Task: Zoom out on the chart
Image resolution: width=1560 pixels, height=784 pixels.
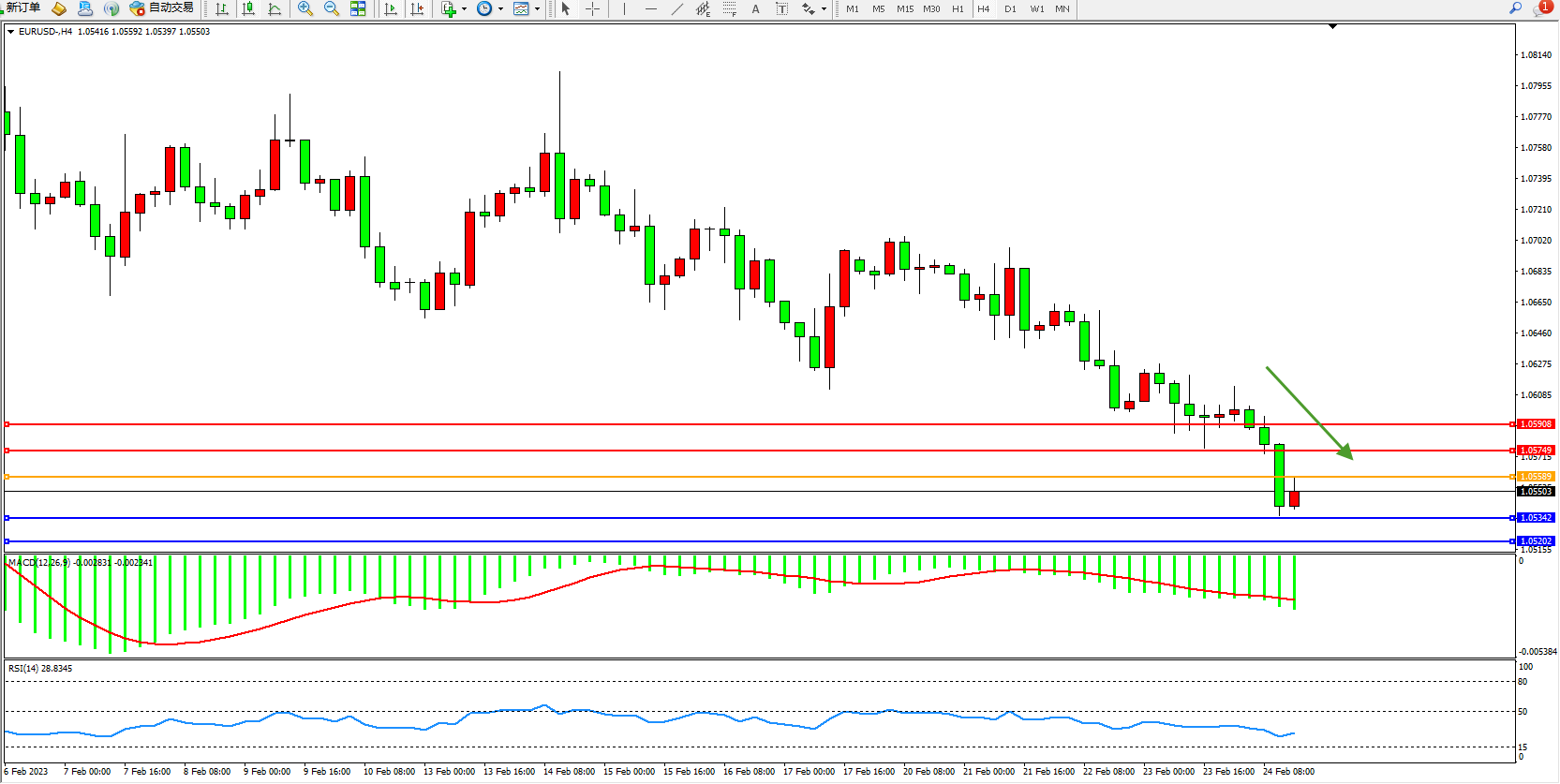Action: [332, 8]
